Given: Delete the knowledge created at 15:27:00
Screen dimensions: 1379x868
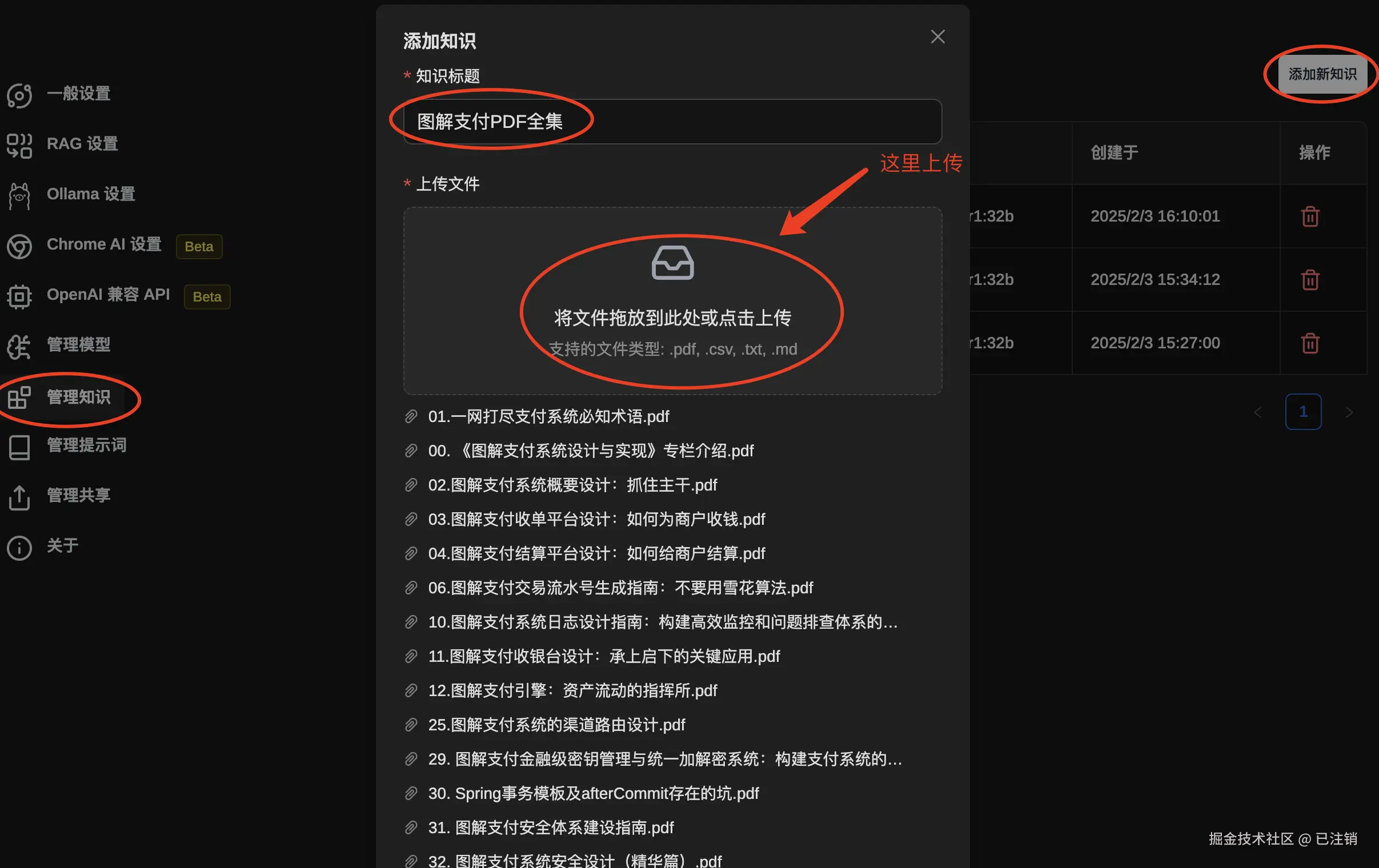Looking at the screenshot, I should click(1310, 343).
